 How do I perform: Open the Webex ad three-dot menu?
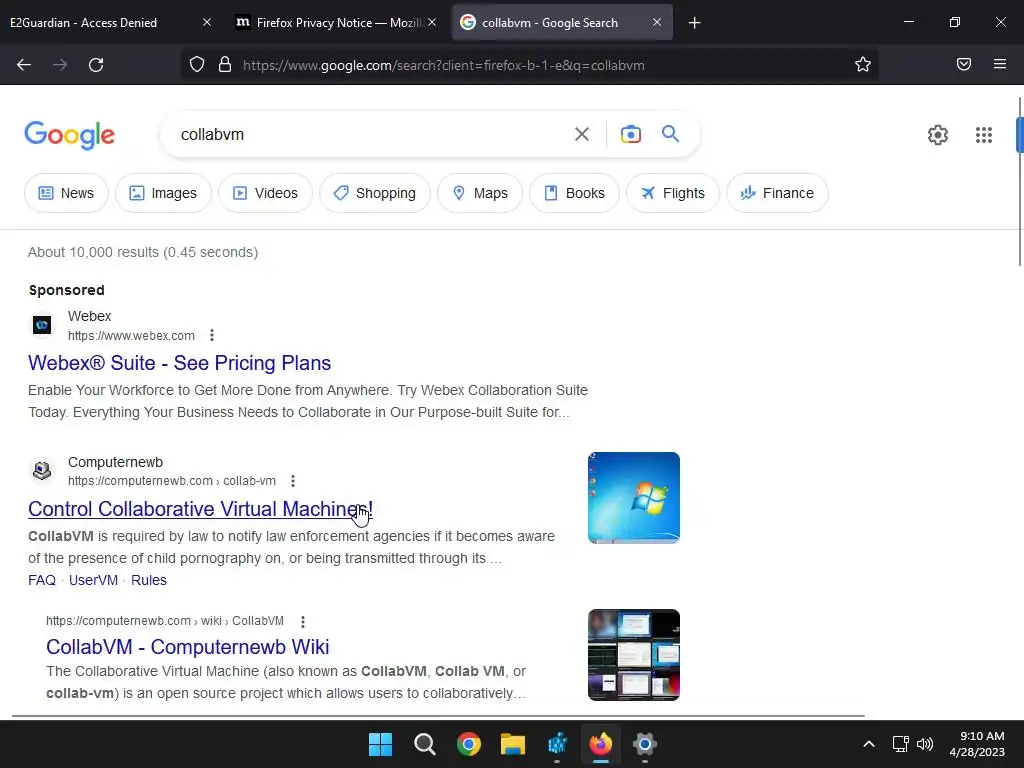pyautogui.click(x=212, y=336)
